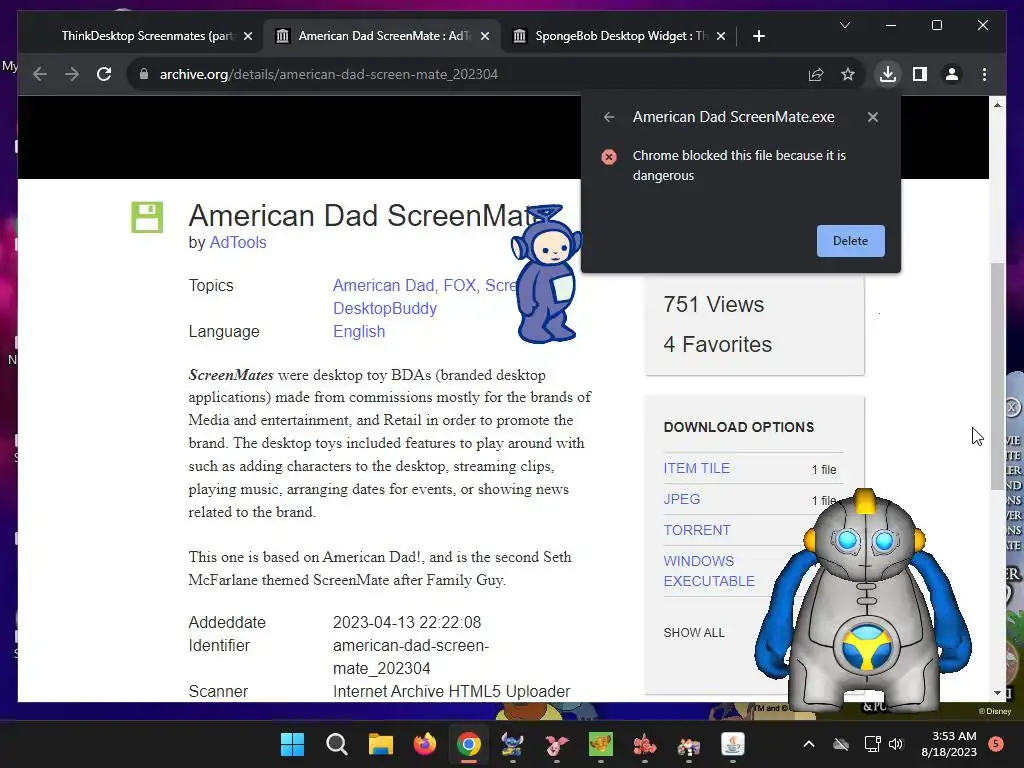Reload the archive.org page
Viewport: 1024px width, 768px height.
[x=104, y=74]
